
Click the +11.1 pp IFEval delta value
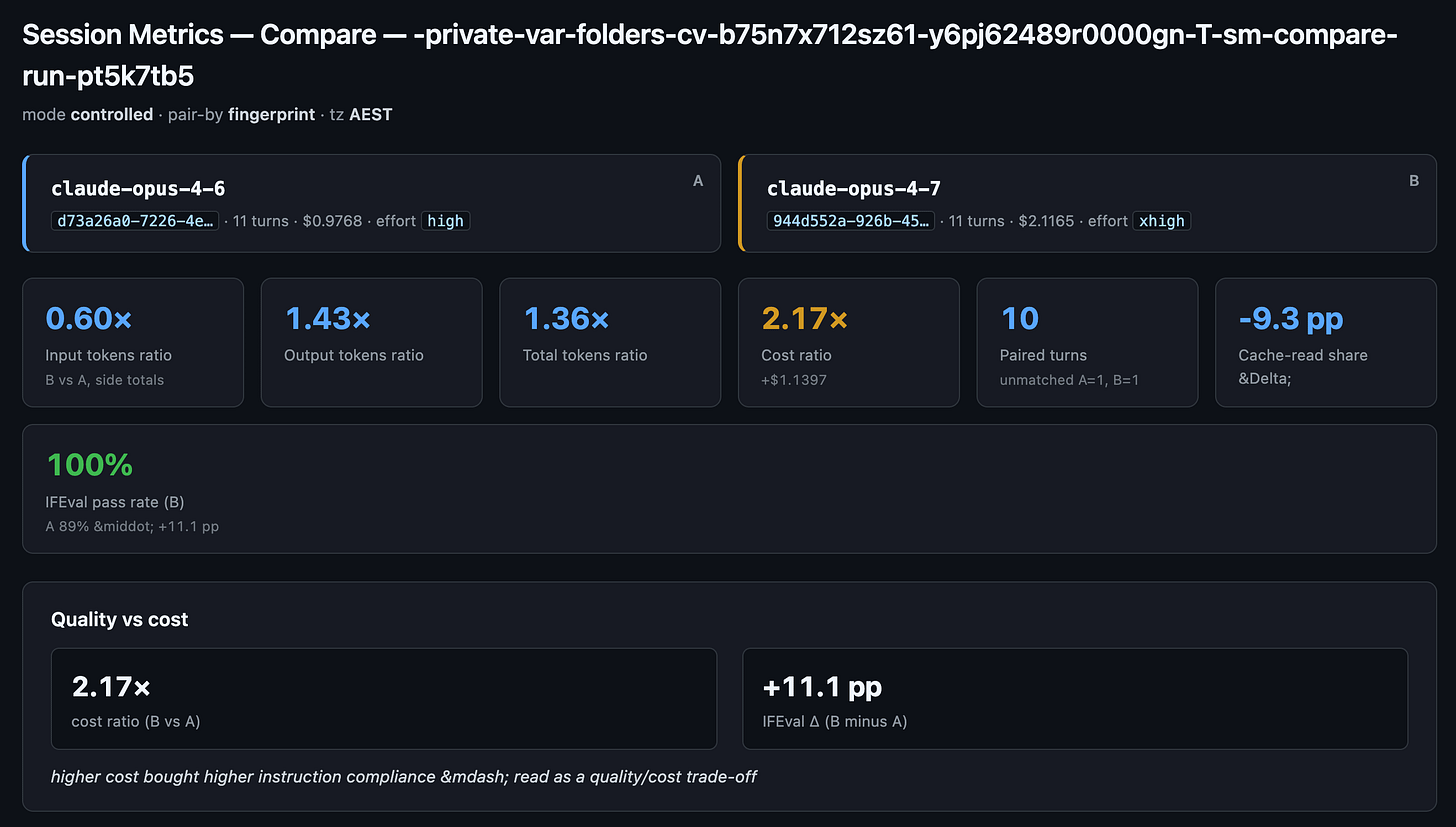[822, 687]
